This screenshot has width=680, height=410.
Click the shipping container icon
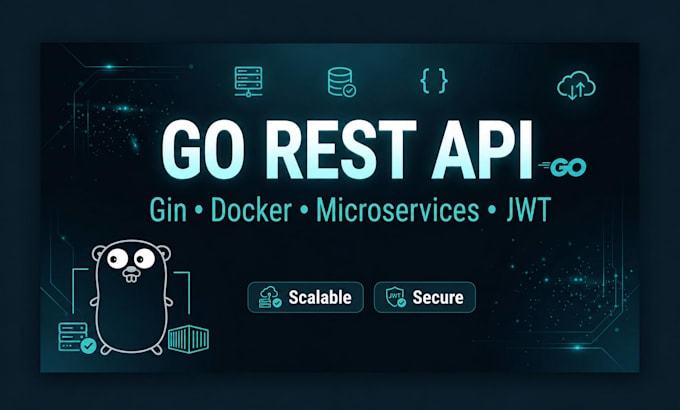coord(188,339)
